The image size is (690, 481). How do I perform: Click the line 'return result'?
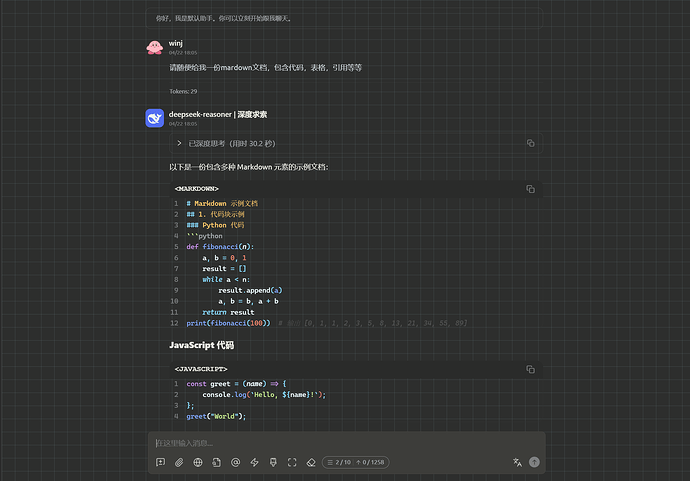click(228, 312)
